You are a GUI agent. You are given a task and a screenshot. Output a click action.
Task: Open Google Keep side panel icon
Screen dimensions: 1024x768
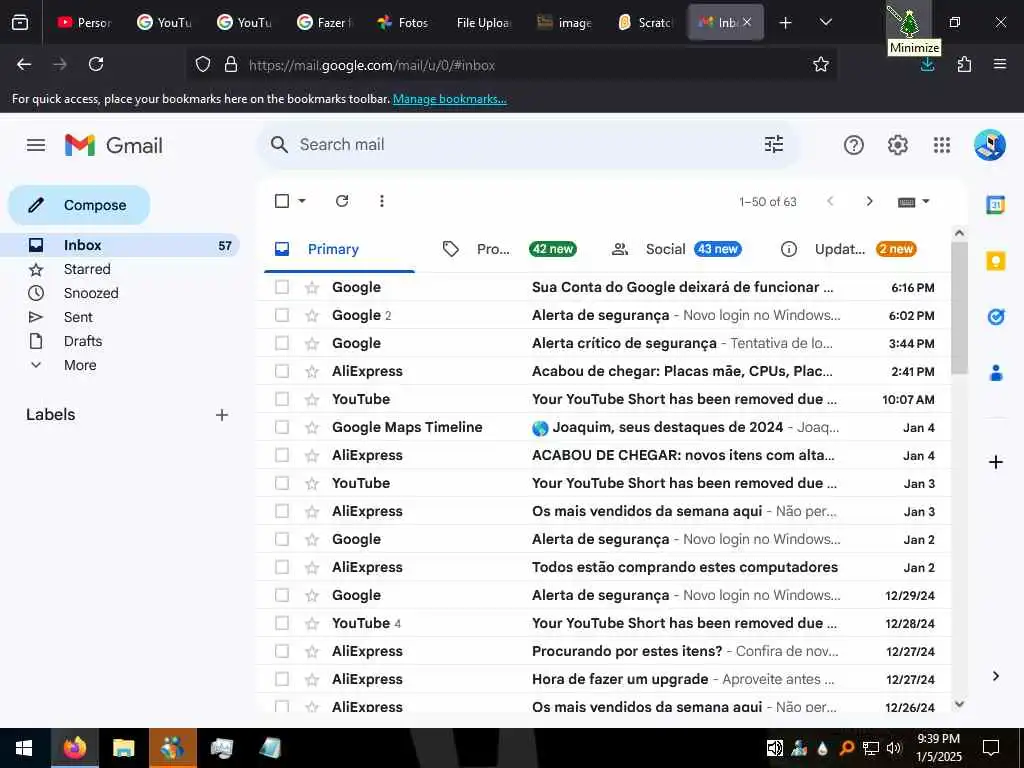coord(996,261)
